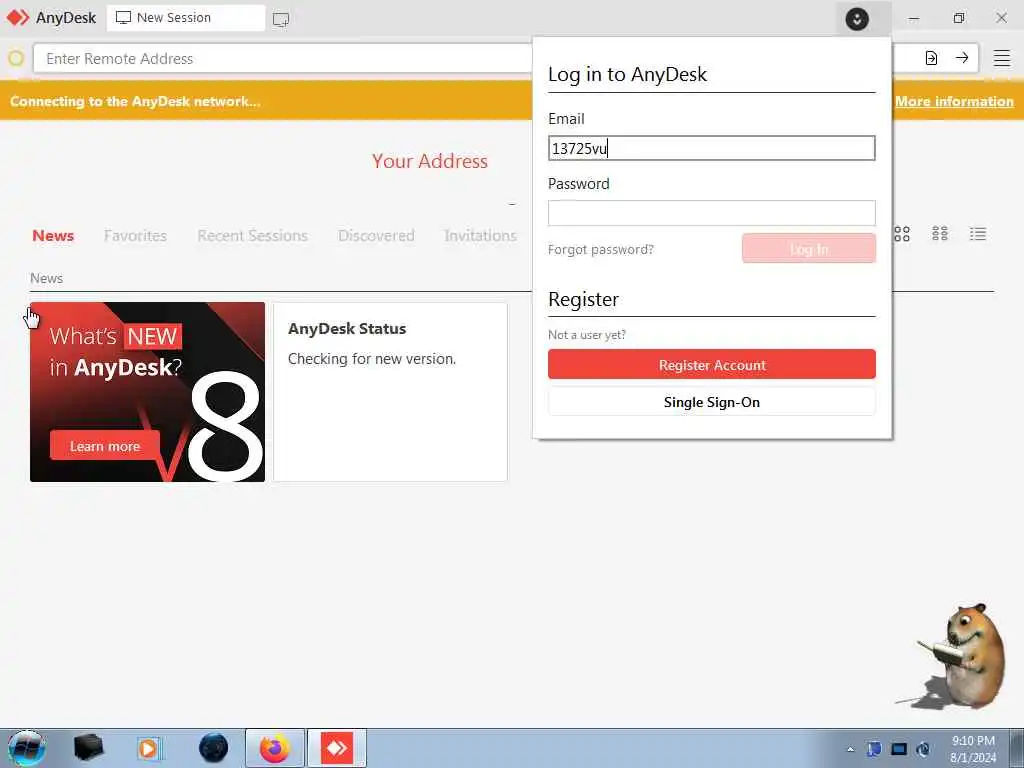Focus the Password input field

pos(712,213)
